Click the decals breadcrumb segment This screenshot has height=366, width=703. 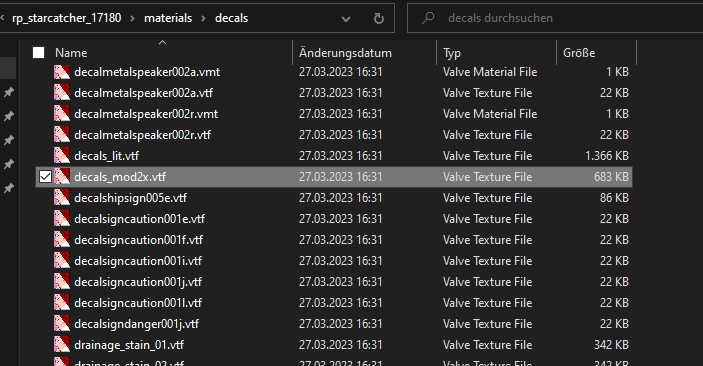tap(232, 18)
